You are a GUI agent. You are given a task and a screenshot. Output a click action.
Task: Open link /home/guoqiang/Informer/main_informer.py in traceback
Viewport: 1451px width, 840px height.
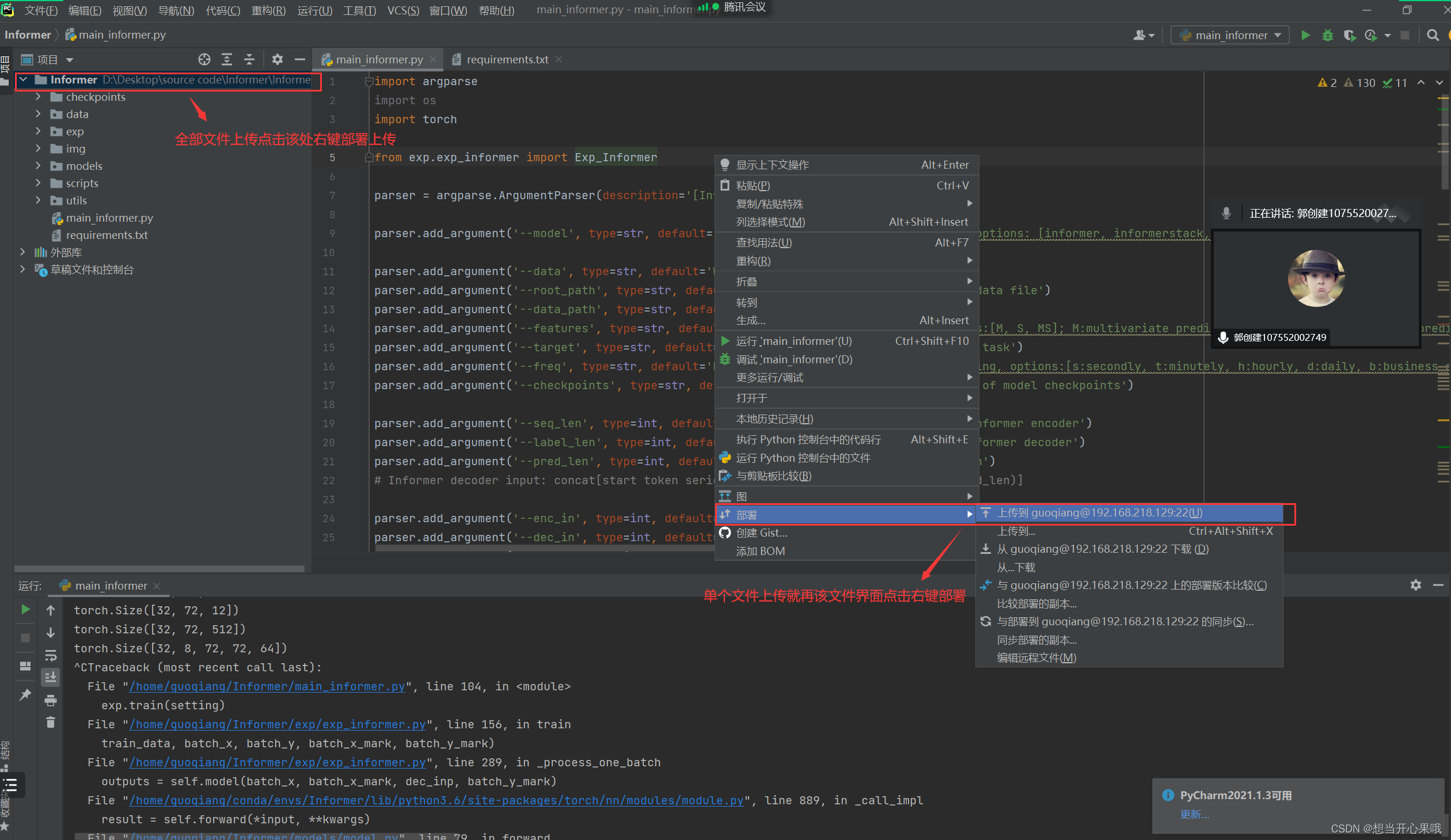coord(268,686)
